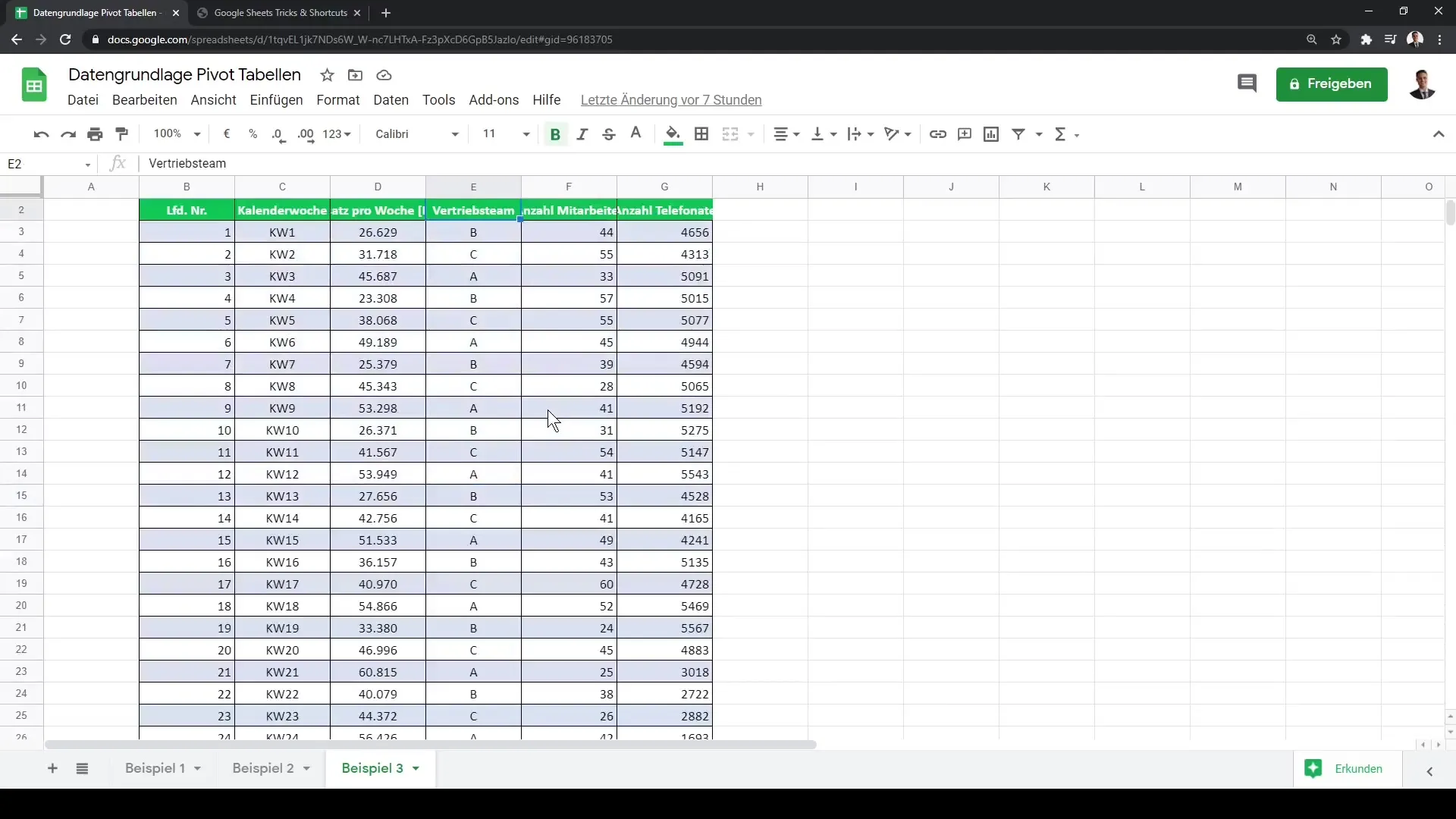Image resolution: width=1456 pixels, height=819 pixels.
Task: Switch to Google Sheets Tricks browser tab
Action: tap(280, 13)
